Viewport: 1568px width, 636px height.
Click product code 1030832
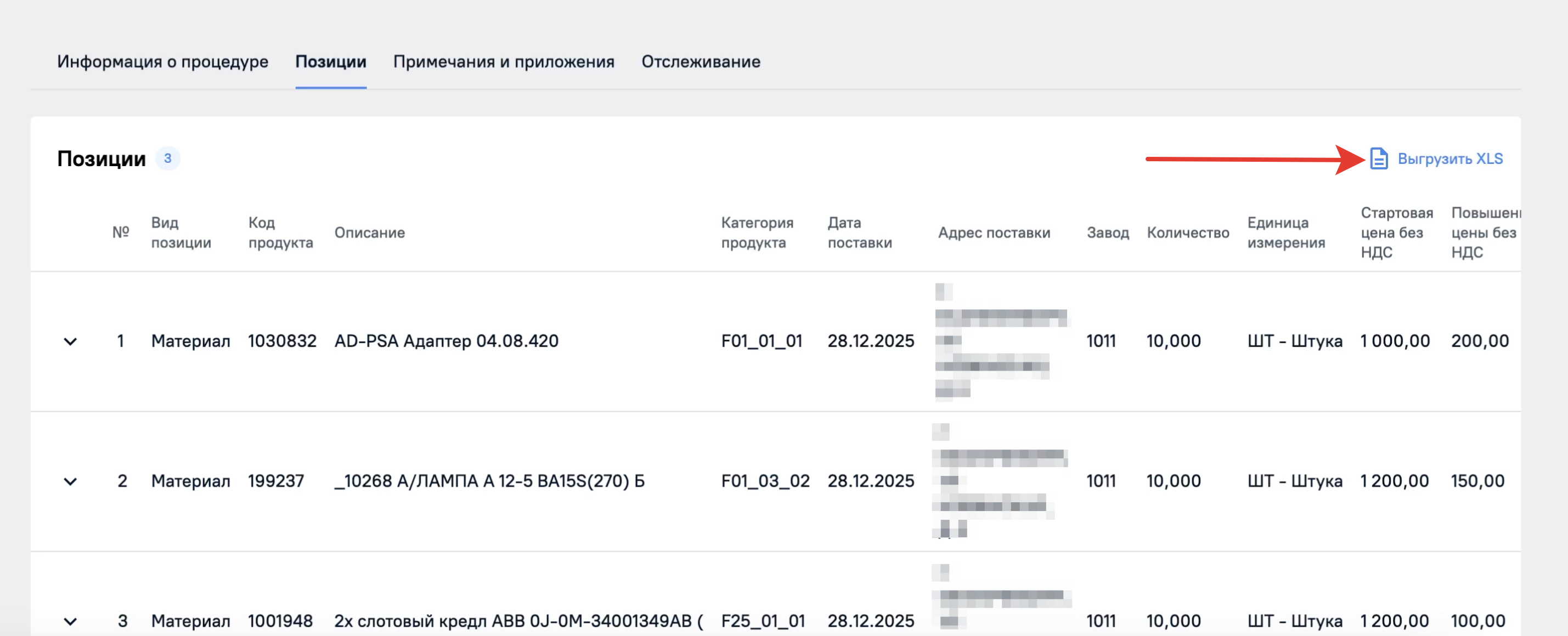pos(282,340)
